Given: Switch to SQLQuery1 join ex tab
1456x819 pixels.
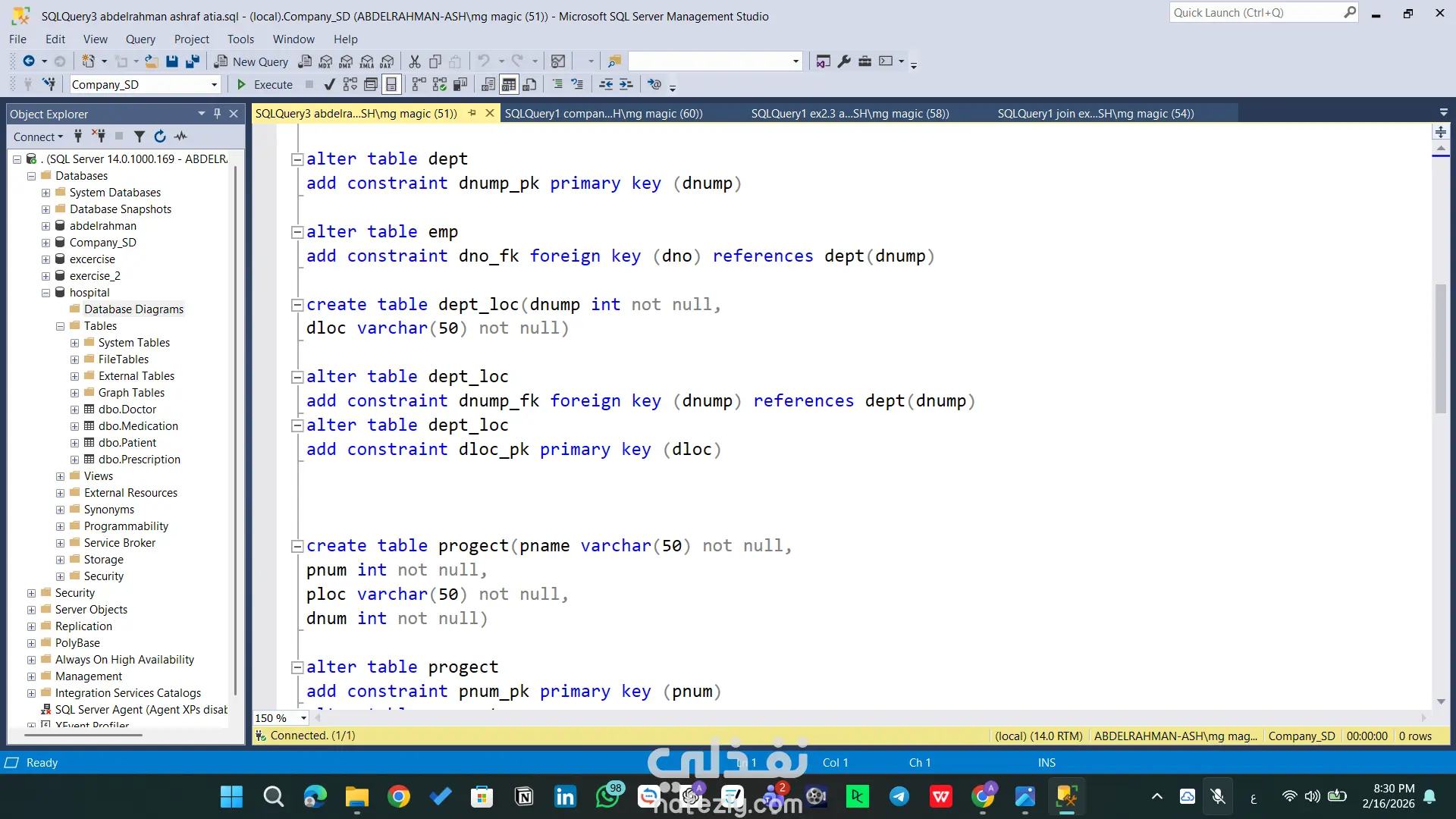Looking at the screenshot, I should [x=1095, y=114].
